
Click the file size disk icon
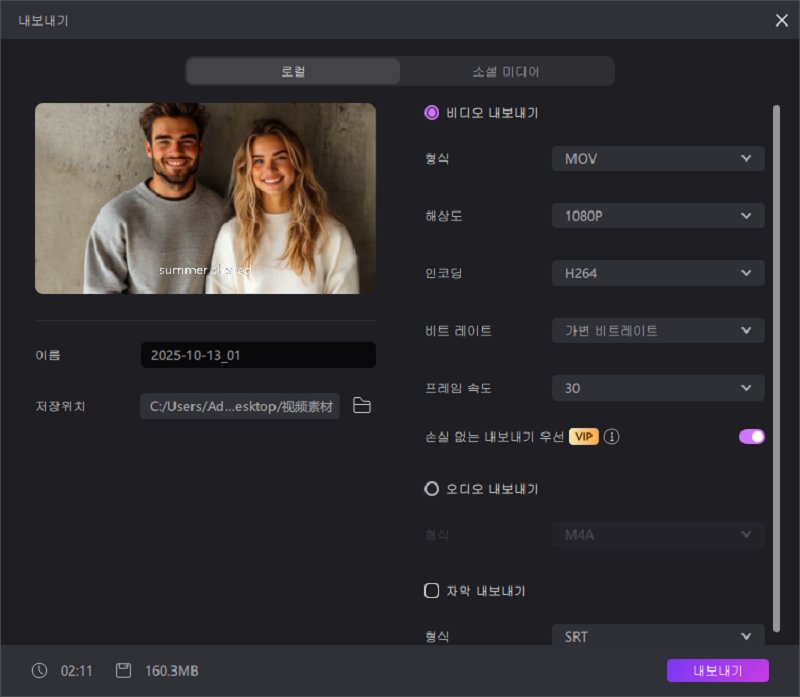coord(123,670)
